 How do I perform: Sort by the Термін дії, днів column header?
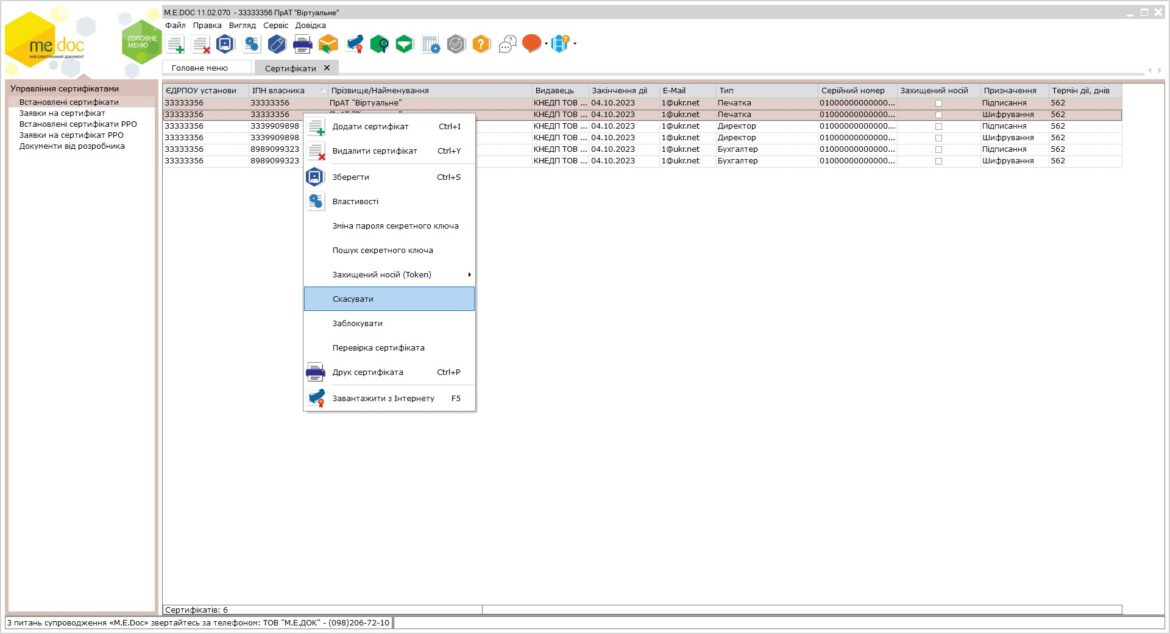click(x=1086, y=90)
